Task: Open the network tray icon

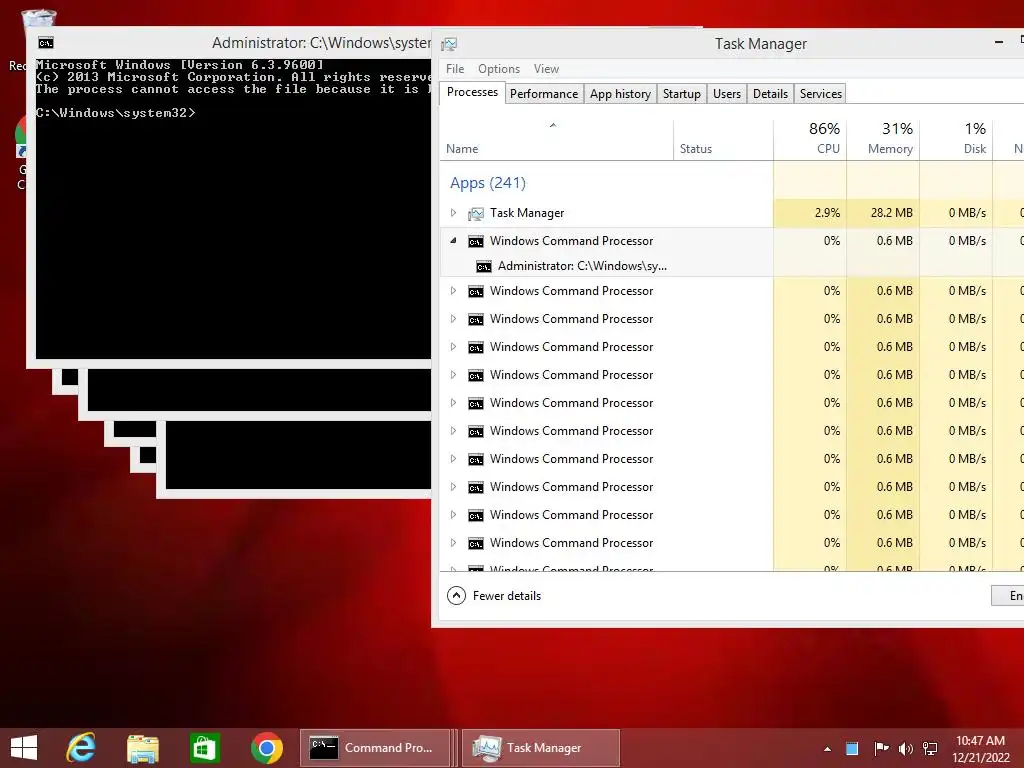Action: (930, 748)
